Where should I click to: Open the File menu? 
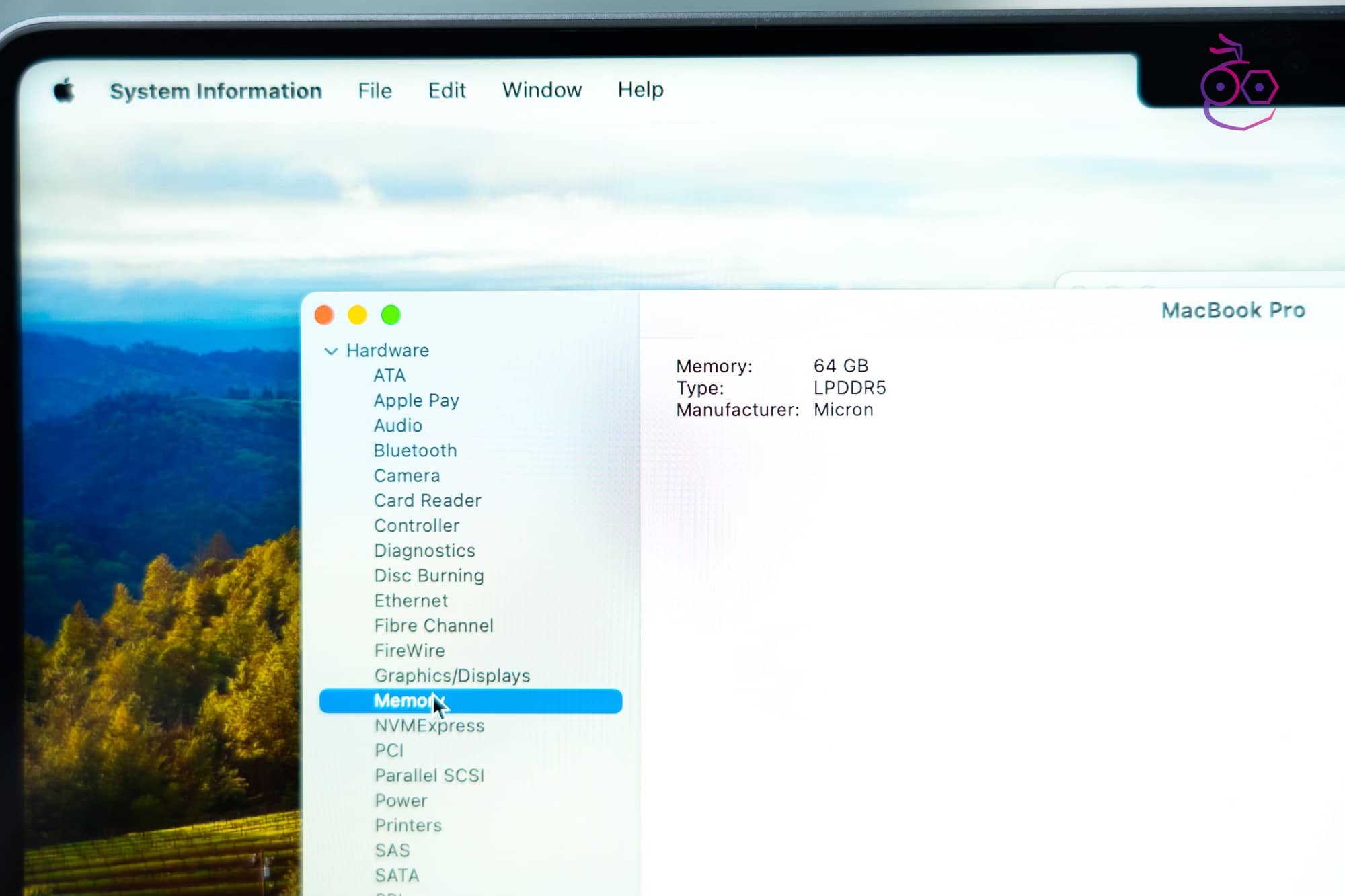[x=375, y=91]
